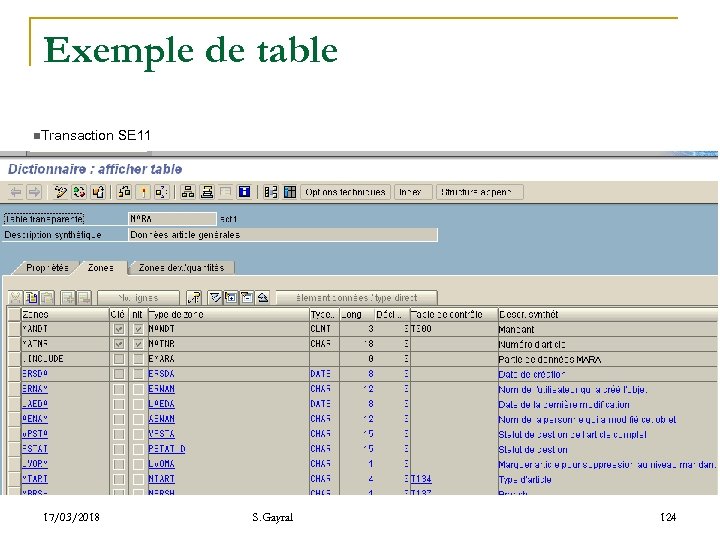The image size is (720, 540).
Task: Toggle Clé checkbox for MANDT row
Action: pos(119,329)
